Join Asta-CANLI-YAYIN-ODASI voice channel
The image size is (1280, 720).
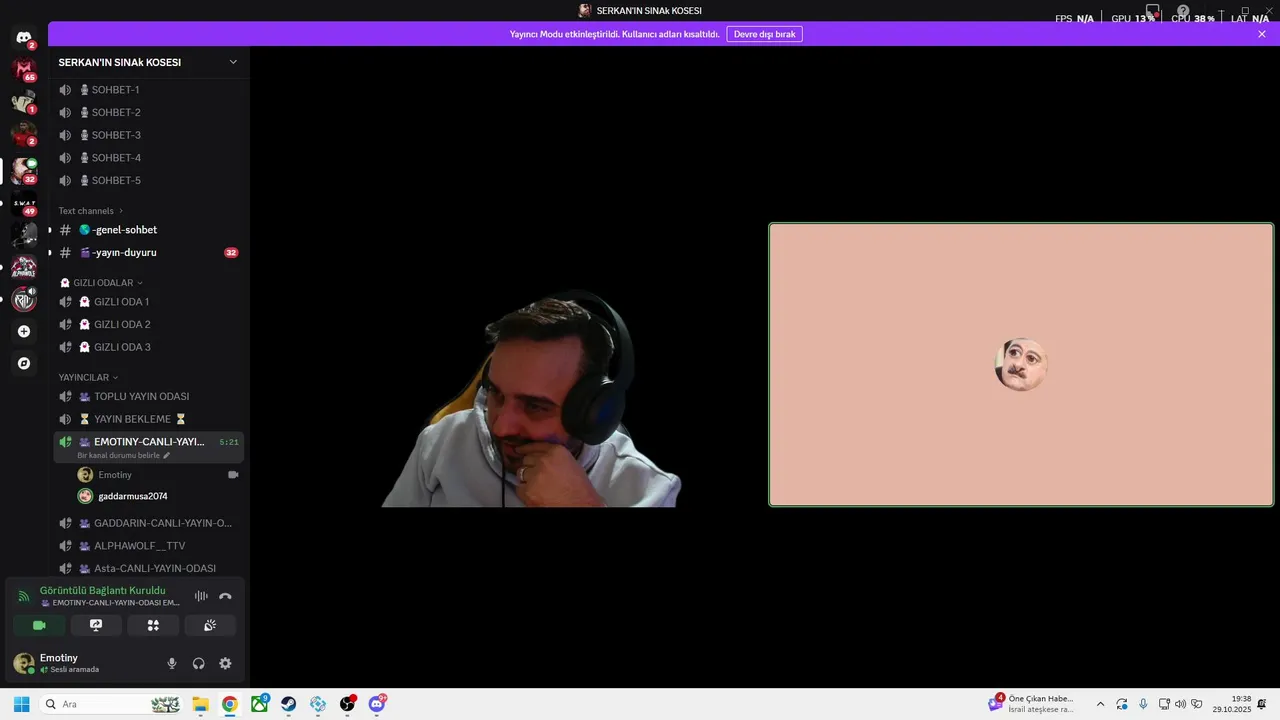(149, 568)
